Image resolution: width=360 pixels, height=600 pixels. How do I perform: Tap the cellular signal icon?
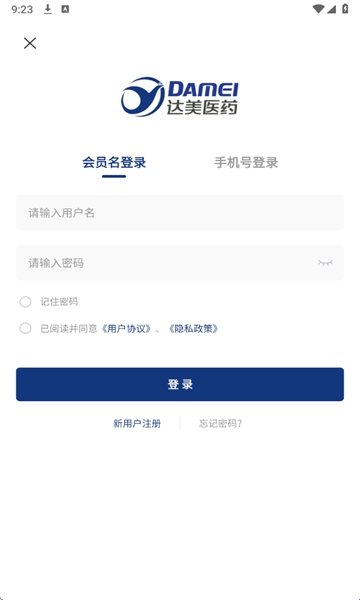(331, 9)
